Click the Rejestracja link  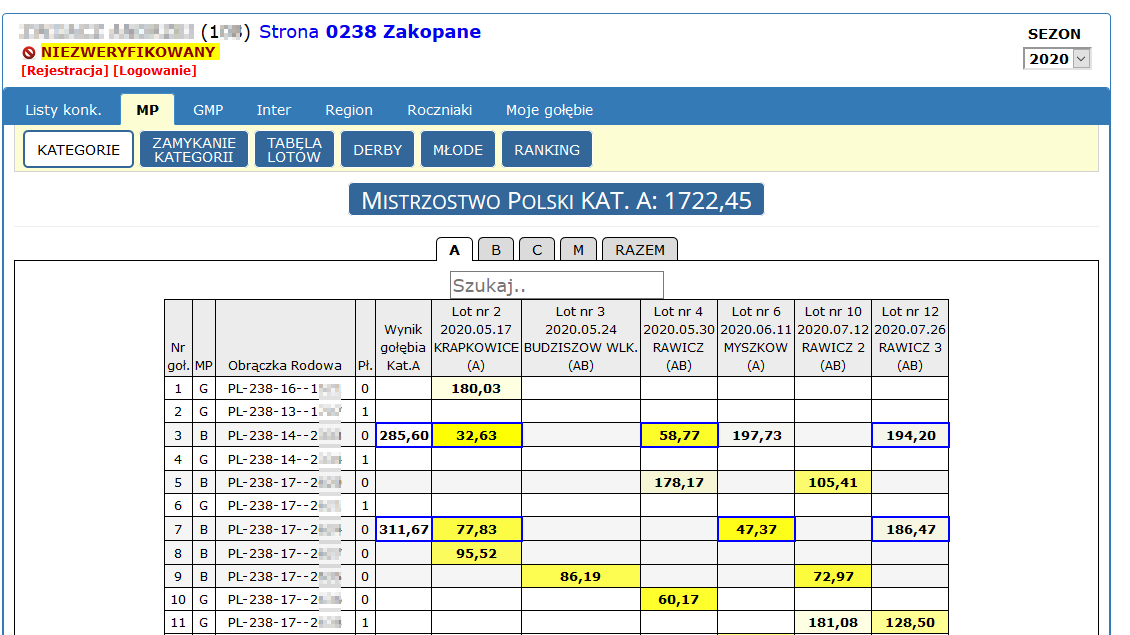64,70
